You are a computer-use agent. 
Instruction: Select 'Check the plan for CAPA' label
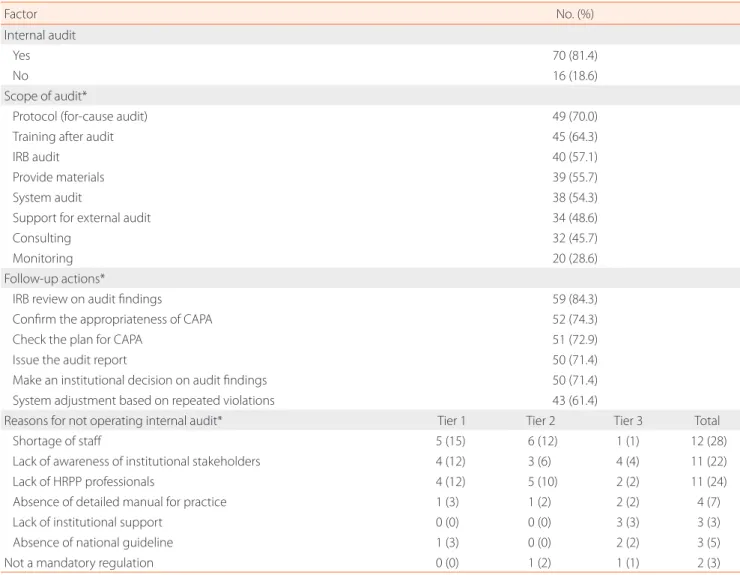[77, 340]
